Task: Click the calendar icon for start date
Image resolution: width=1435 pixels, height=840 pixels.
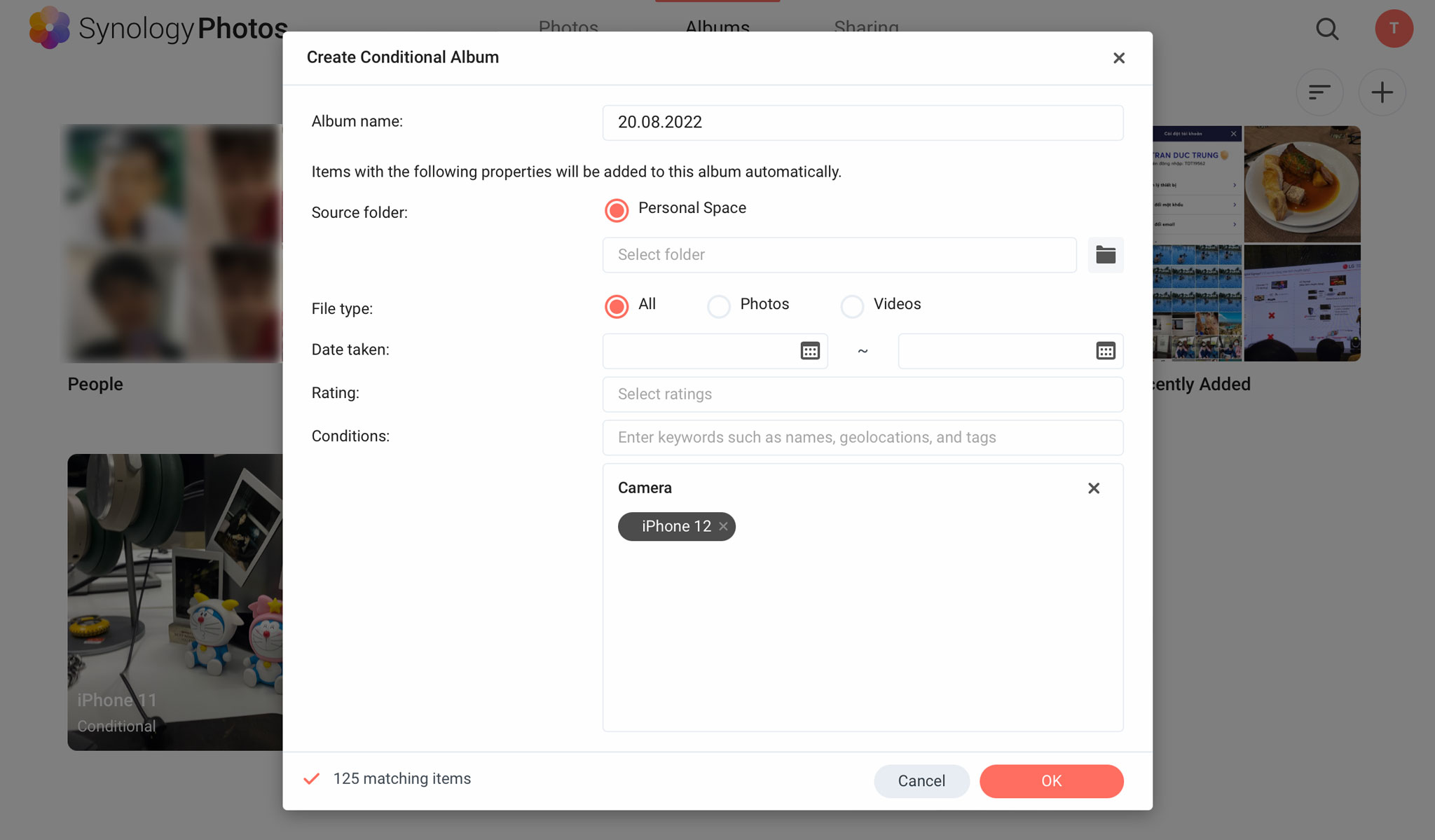Action: point(809,351)
